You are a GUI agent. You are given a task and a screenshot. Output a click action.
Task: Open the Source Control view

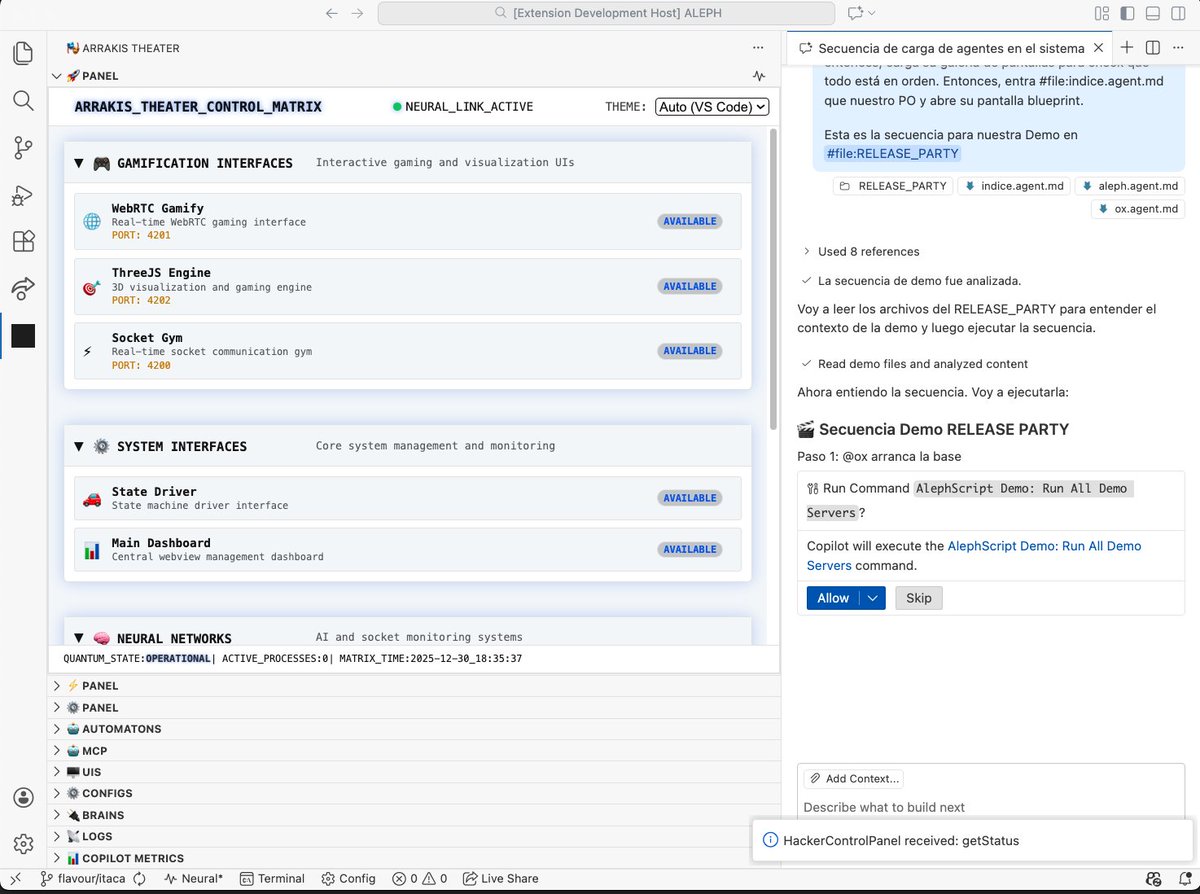coord(23,148)
